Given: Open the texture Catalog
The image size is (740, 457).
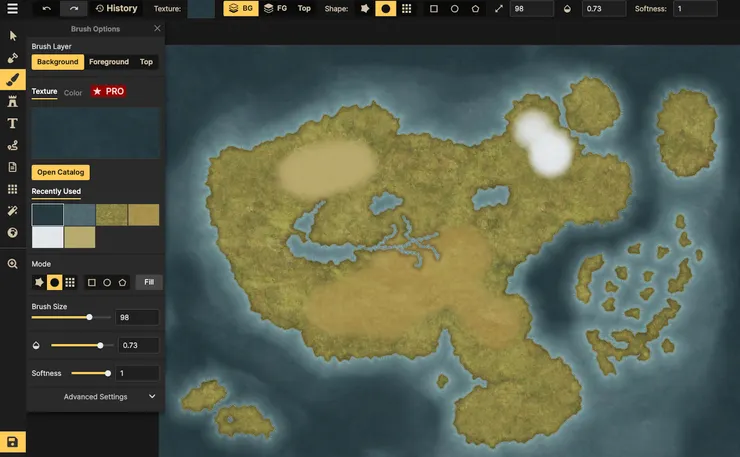Looking at the screenshot, I should point(60,172).
